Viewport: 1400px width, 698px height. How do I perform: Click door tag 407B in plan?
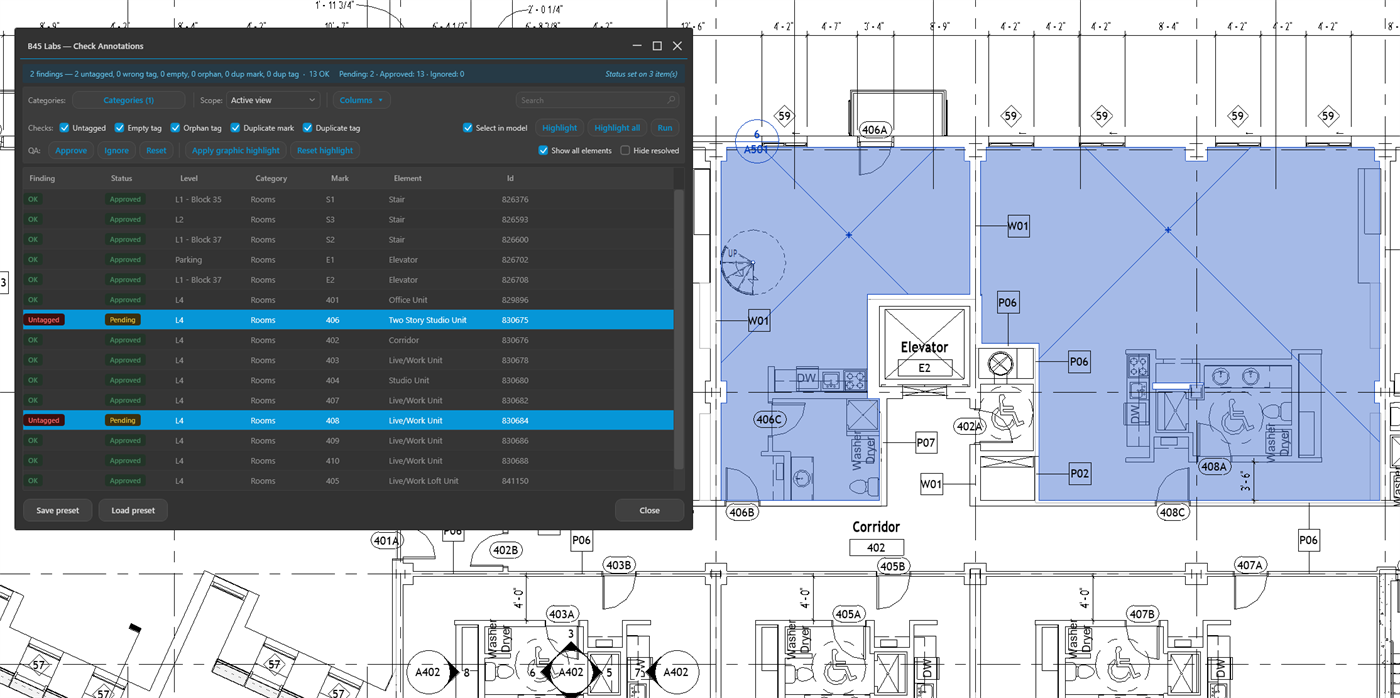point(1141,614)
